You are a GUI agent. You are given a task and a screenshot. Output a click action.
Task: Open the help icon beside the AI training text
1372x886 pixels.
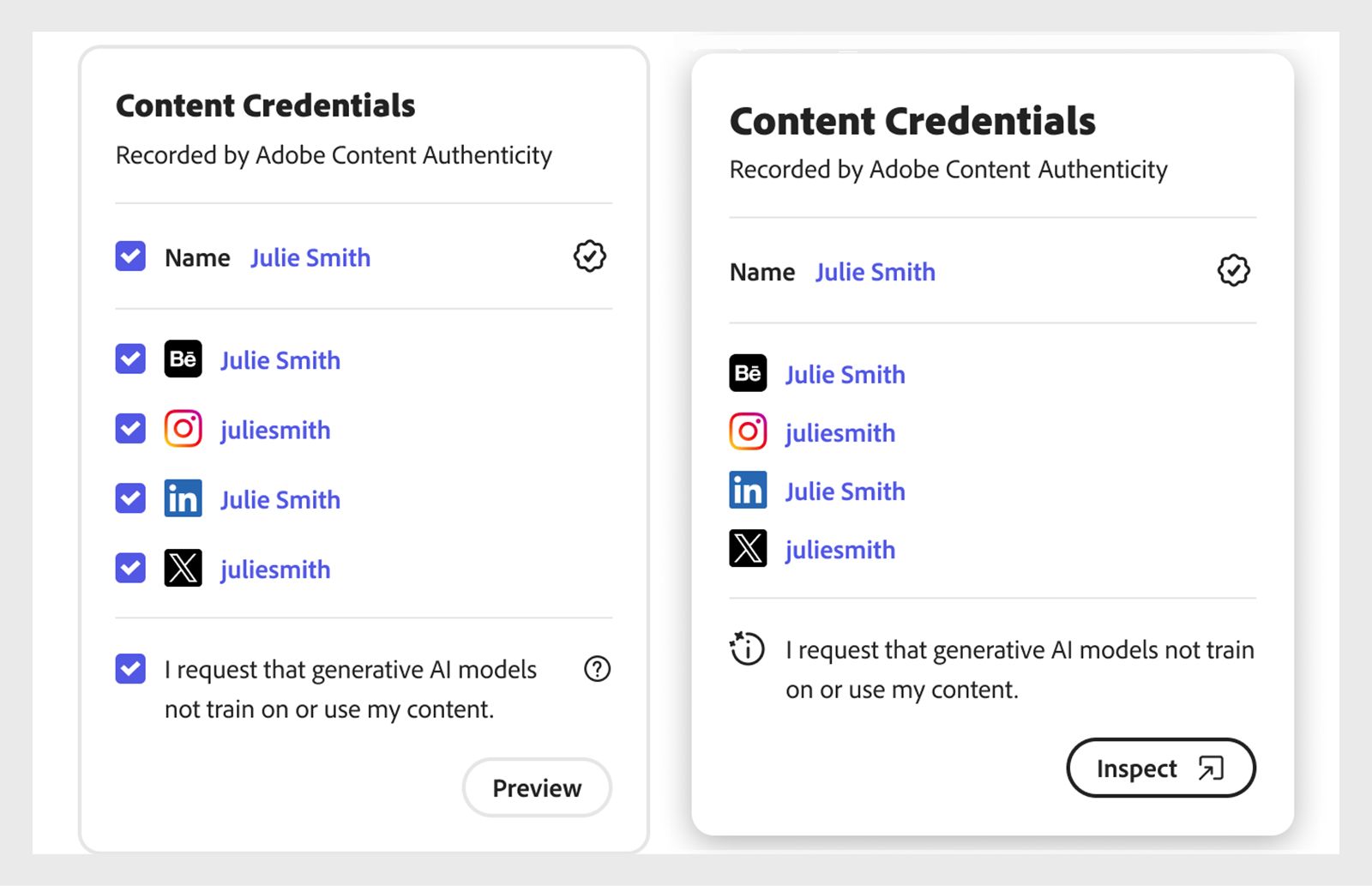tap(598, 669)
